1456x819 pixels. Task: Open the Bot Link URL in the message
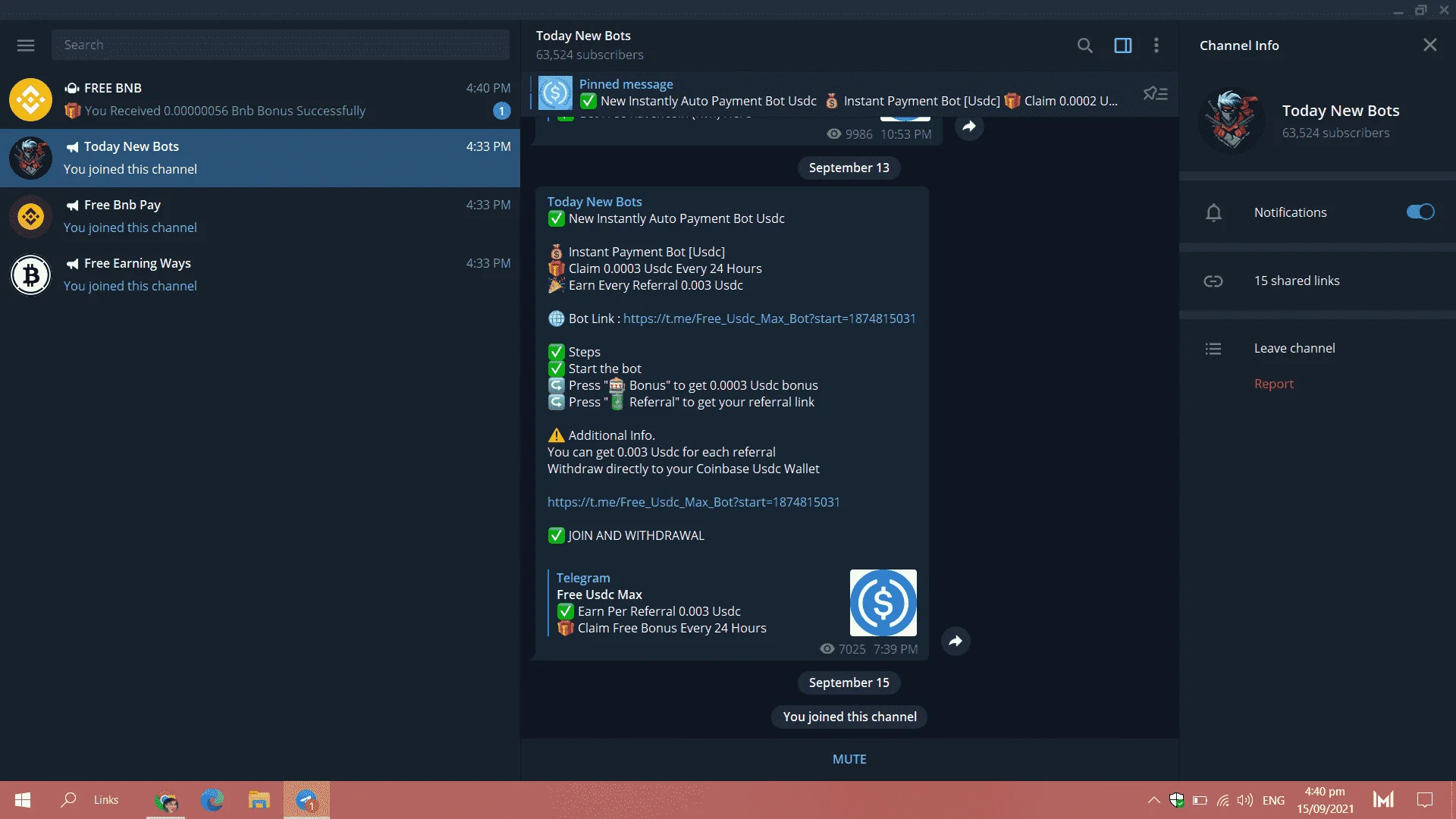769,318
